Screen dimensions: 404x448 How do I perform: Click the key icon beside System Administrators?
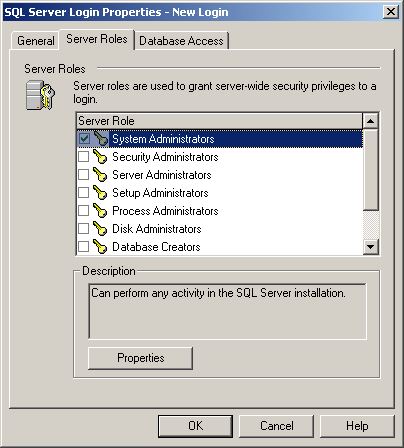coord(100,139)
